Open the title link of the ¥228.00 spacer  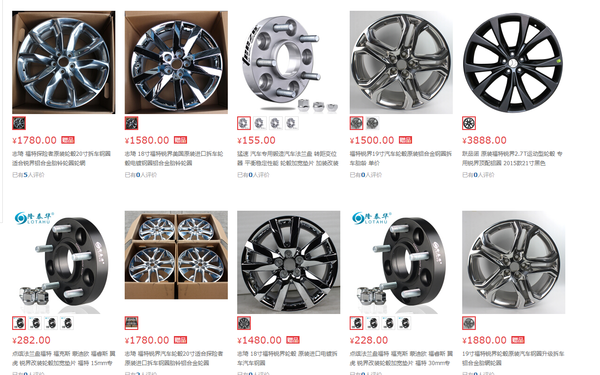(401, 358)
